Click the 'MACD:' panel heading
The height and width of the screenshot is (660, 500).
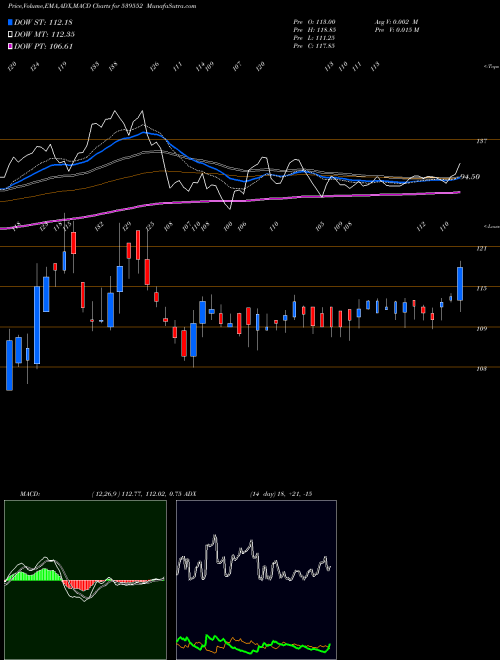29,494
